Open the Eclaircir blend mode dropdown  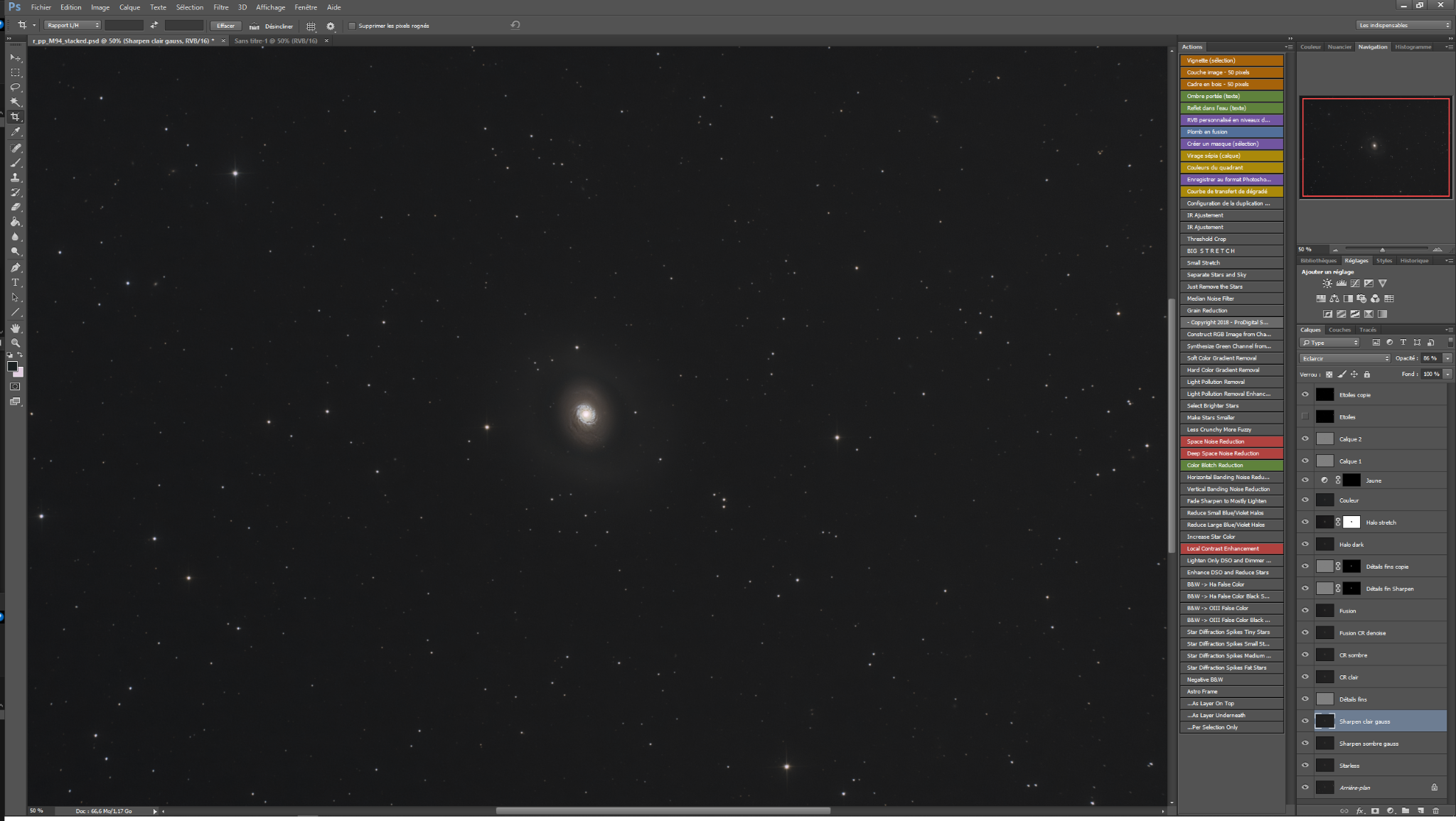pos(1344,358)
